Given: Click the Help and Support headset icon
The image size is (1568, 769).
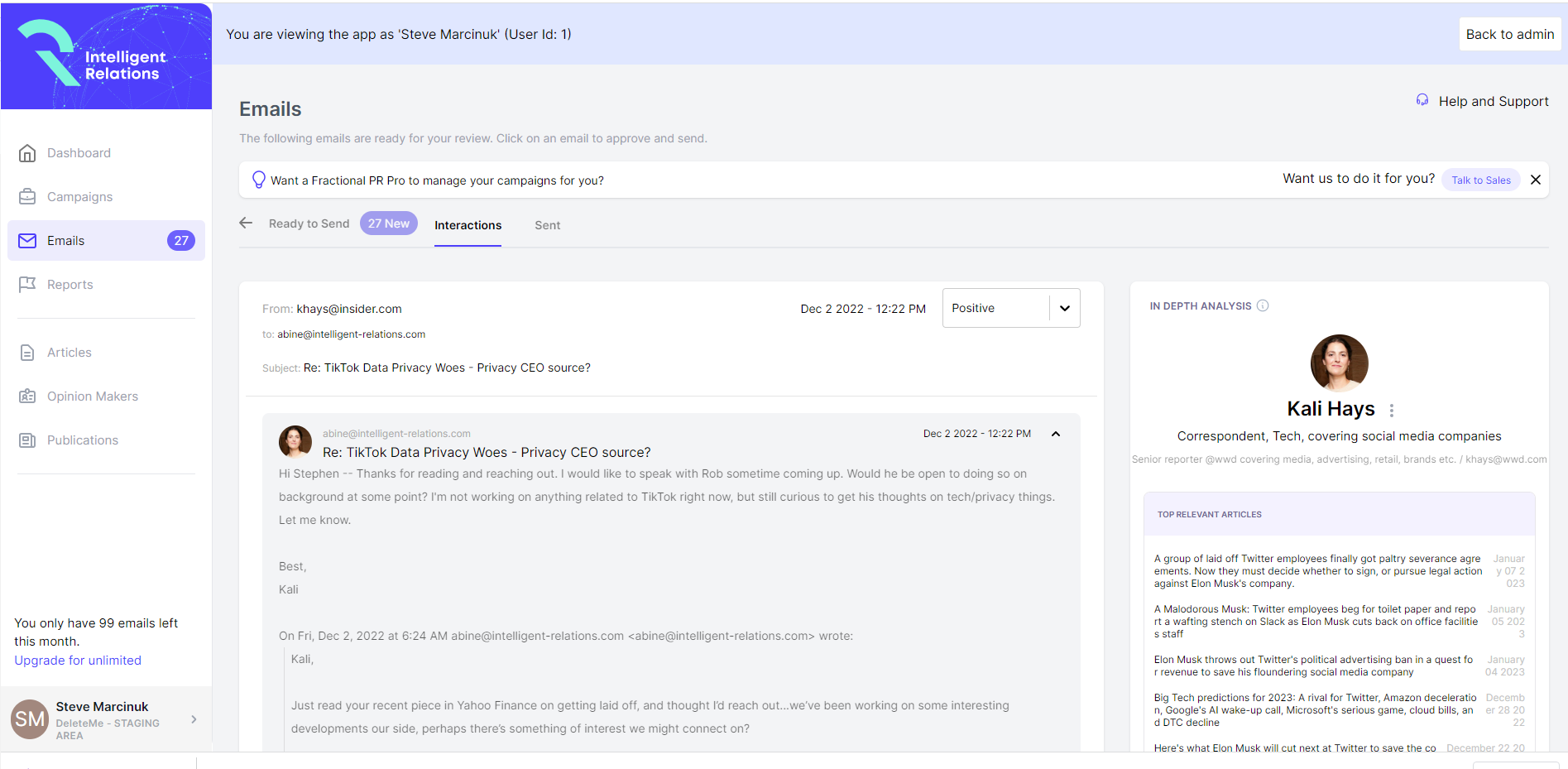Looking at the screenshot, I should (1422, 100).
